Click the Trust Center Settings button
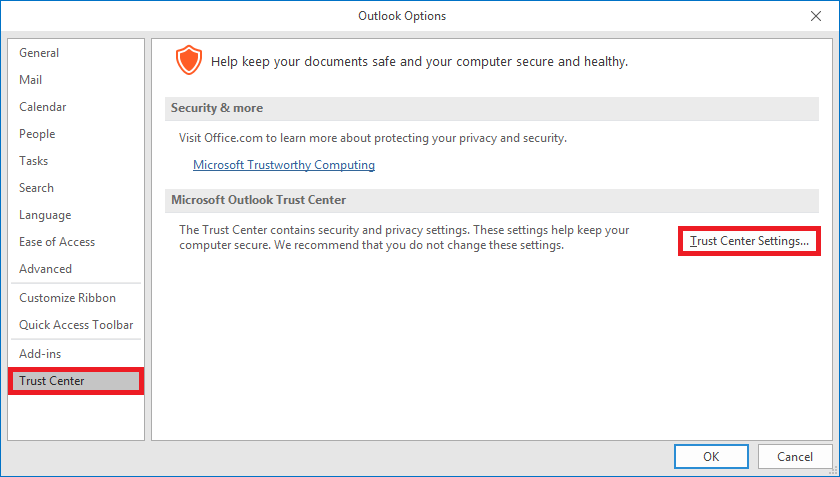 (x=749, y=241)
